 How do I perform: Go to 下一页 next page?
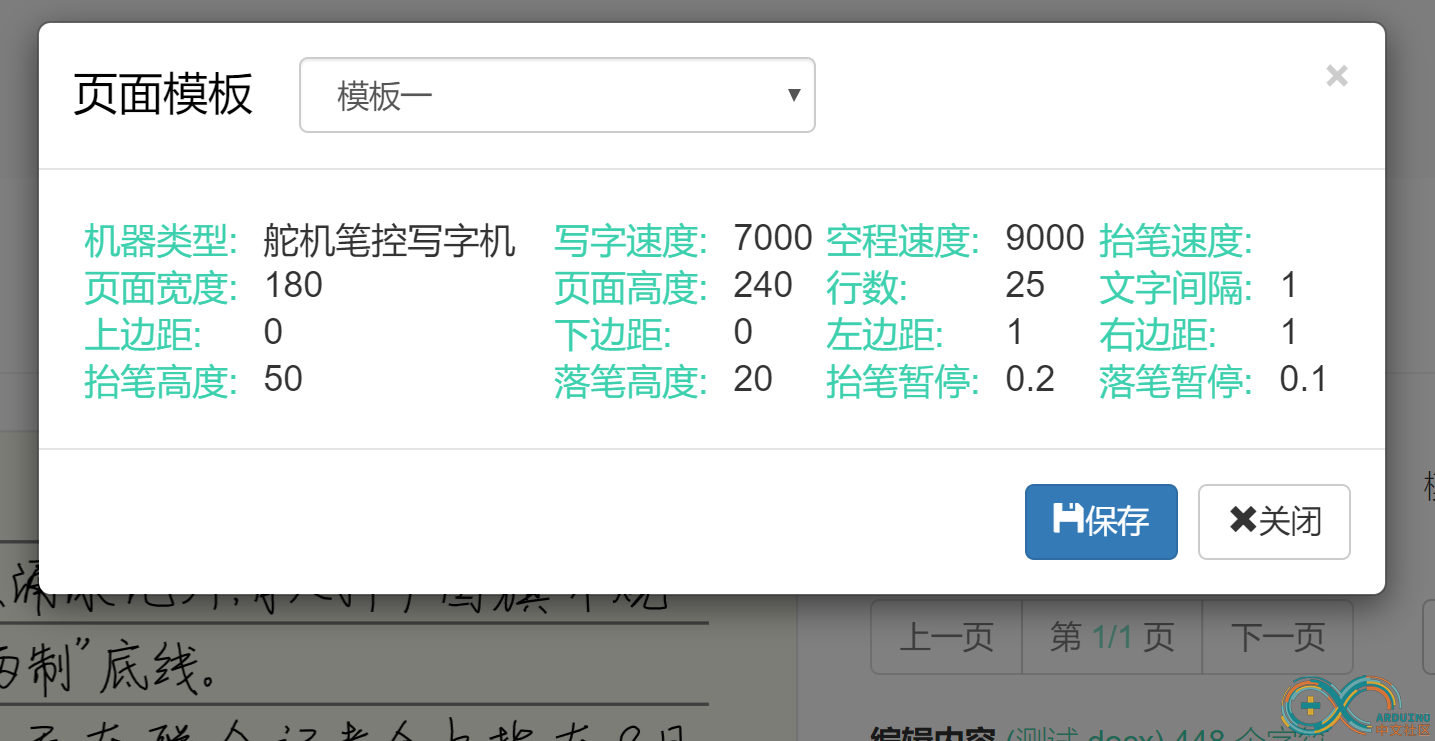click(x=1277, y=637)
